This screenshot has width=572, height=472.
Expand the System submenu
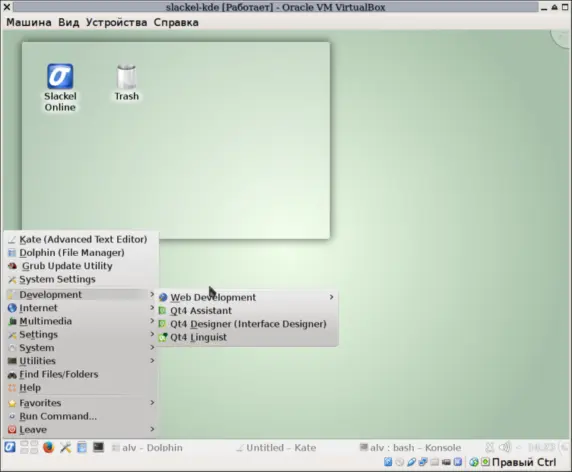81,348
